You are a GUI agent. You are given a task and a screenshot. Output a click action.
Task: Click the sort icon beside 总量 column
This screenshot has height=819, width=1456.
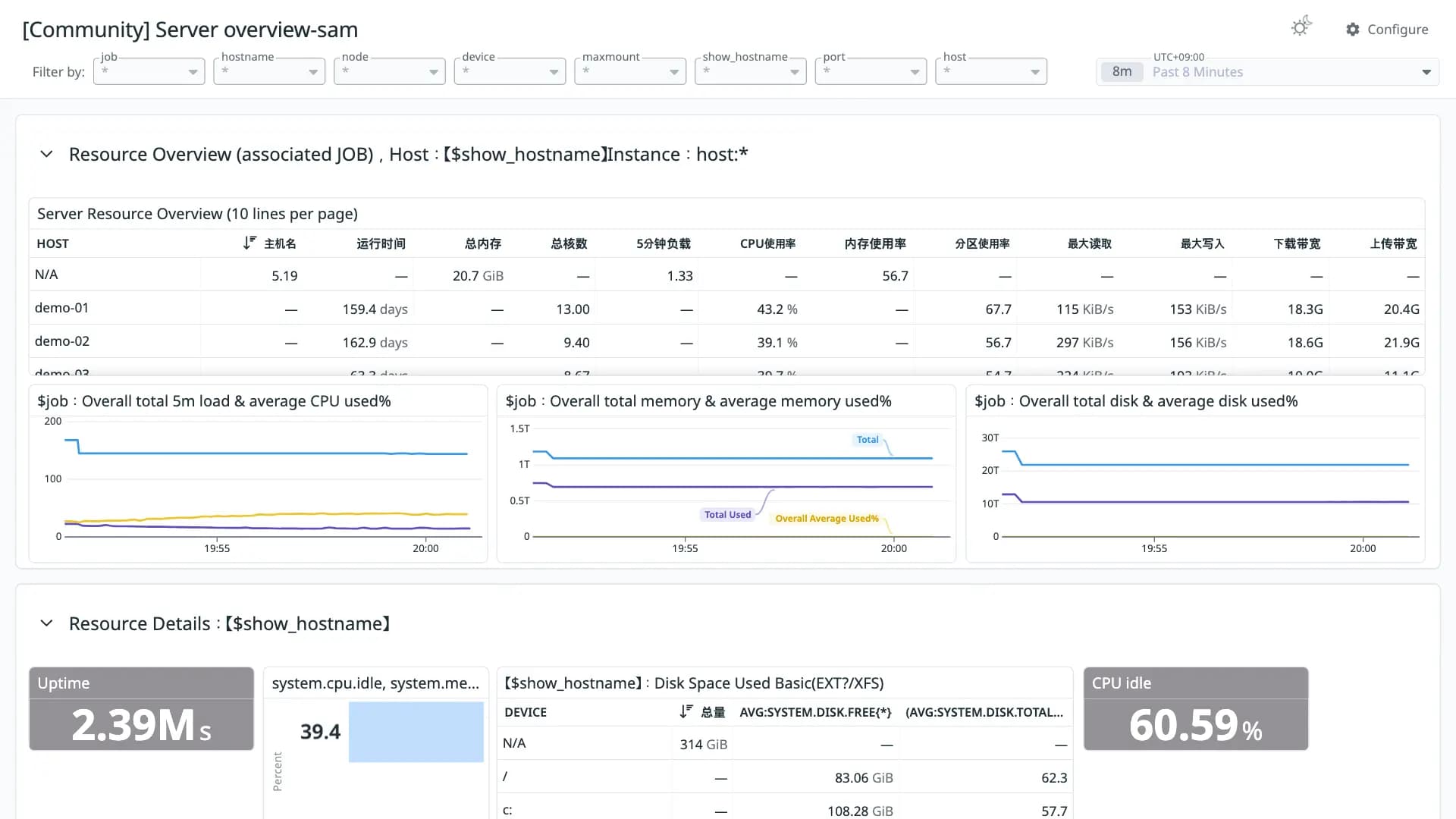[x=686, y=711]
